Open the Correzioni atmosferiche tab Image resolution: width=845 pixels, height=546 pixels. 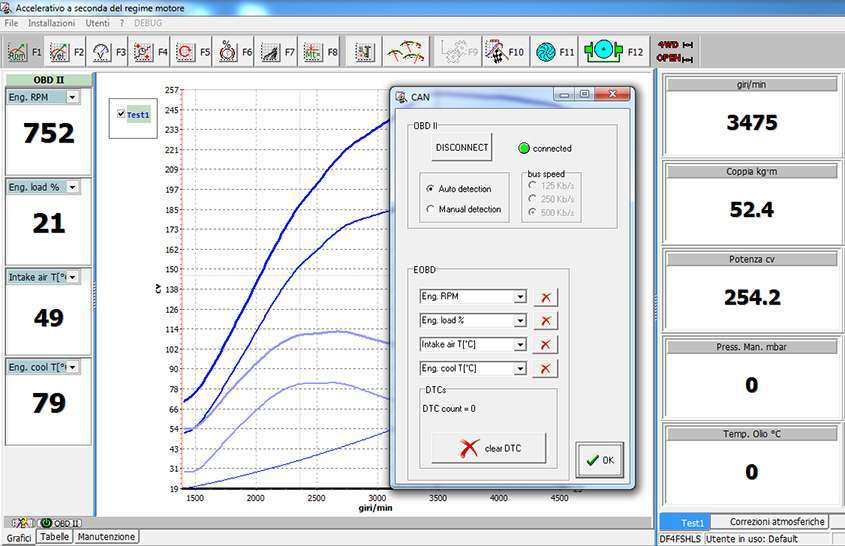pos(777,522)
